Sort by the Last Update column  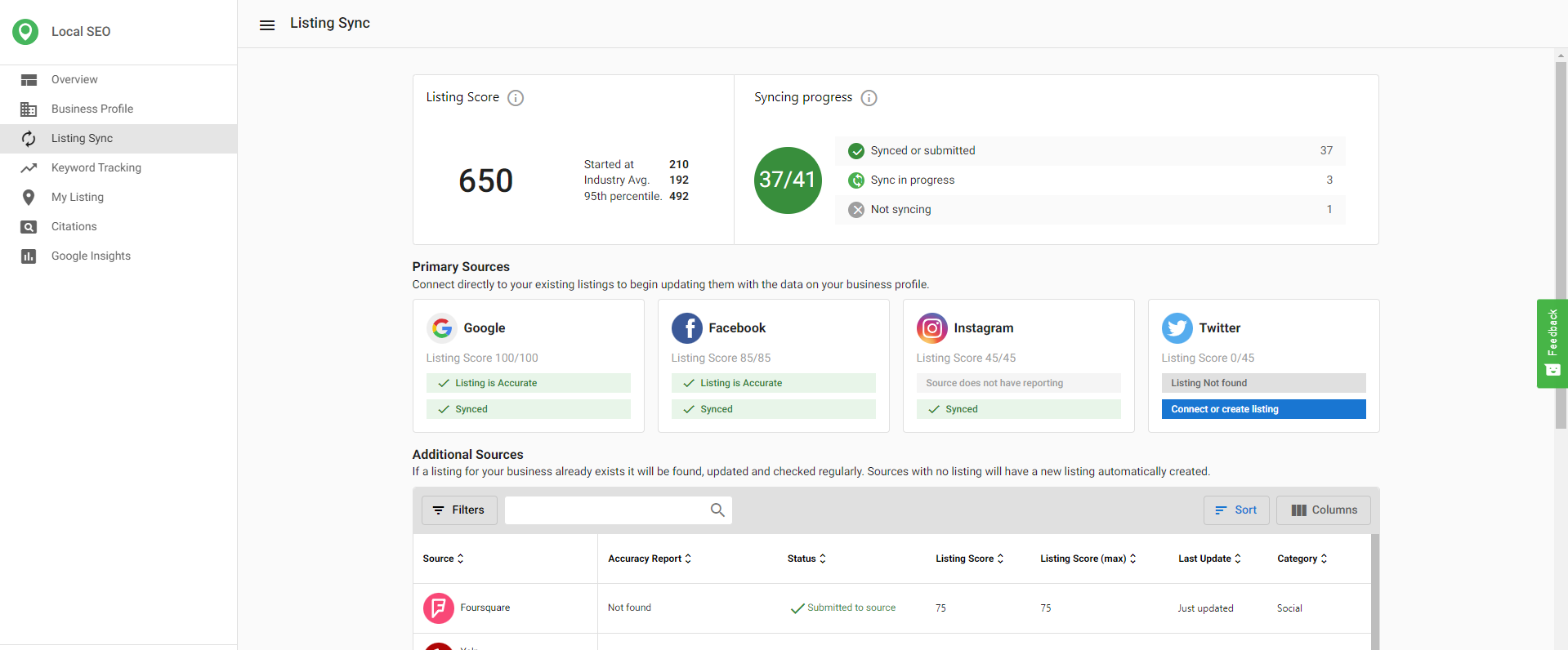(1209, 559)
